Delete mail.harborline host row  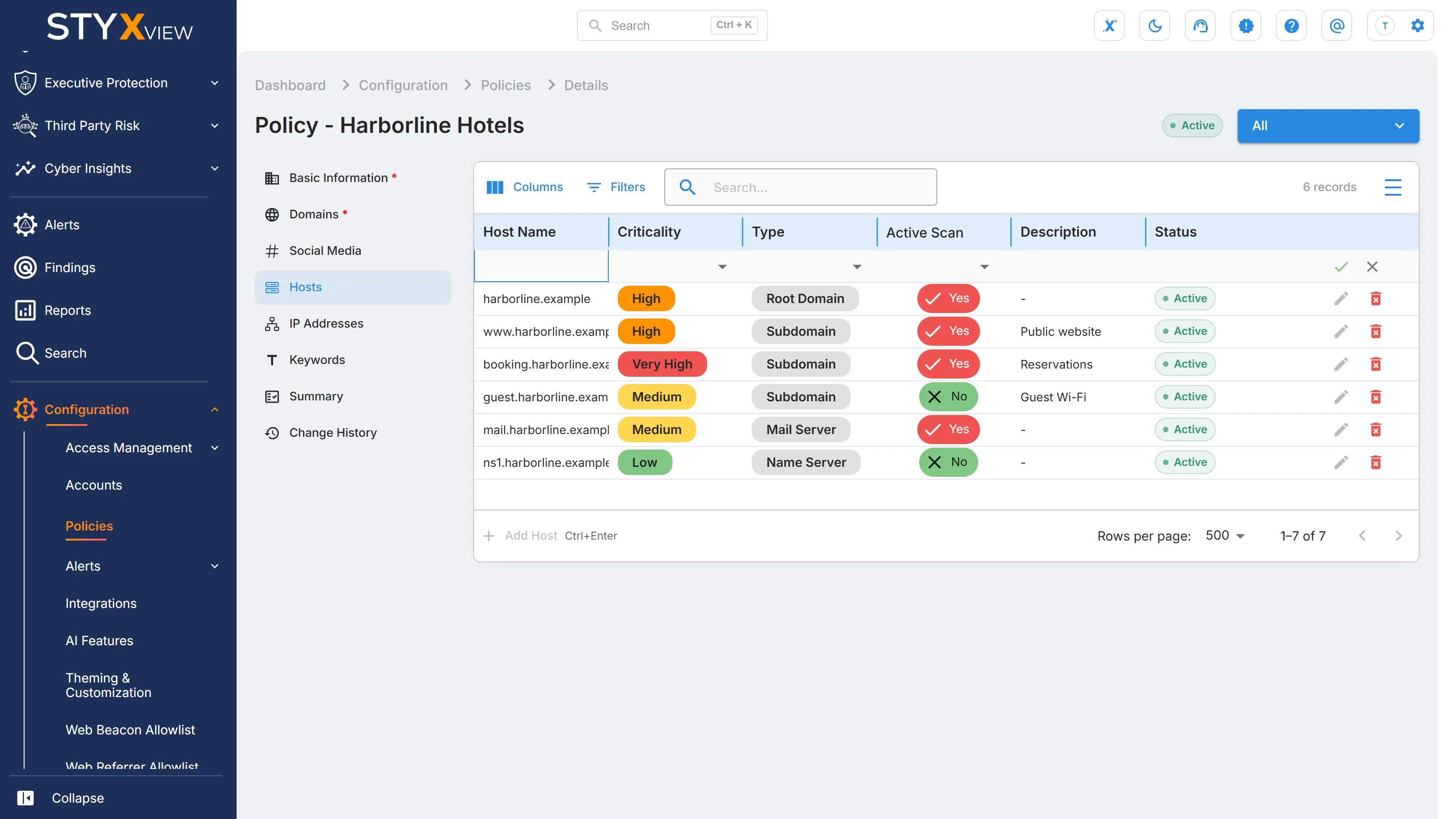(1376, 430)
